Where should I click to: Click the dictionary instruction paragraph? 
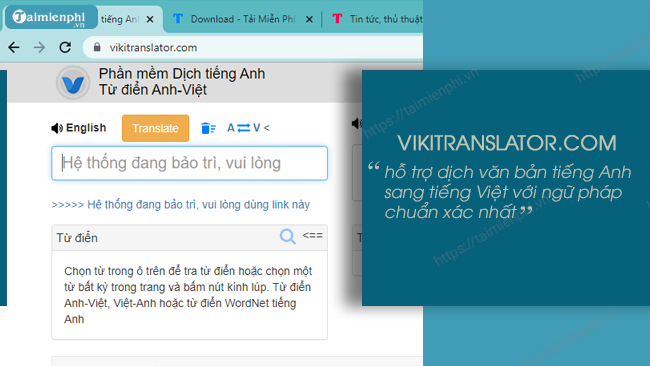pyautogui.click(x=188, y=295)
